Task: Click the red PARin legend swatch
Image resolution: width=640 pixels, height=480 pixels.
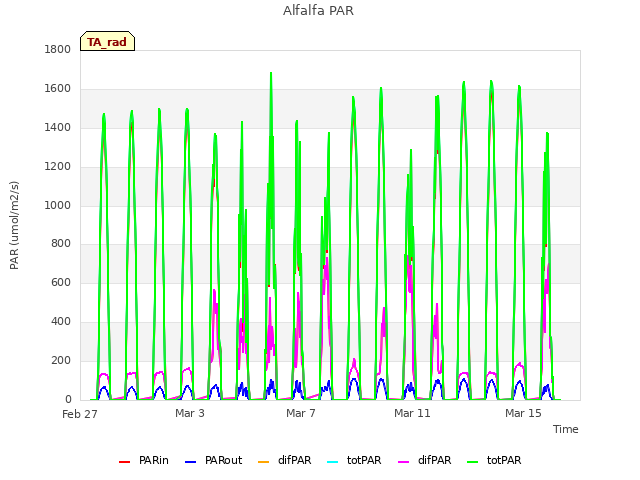Action: click(124, 462)
